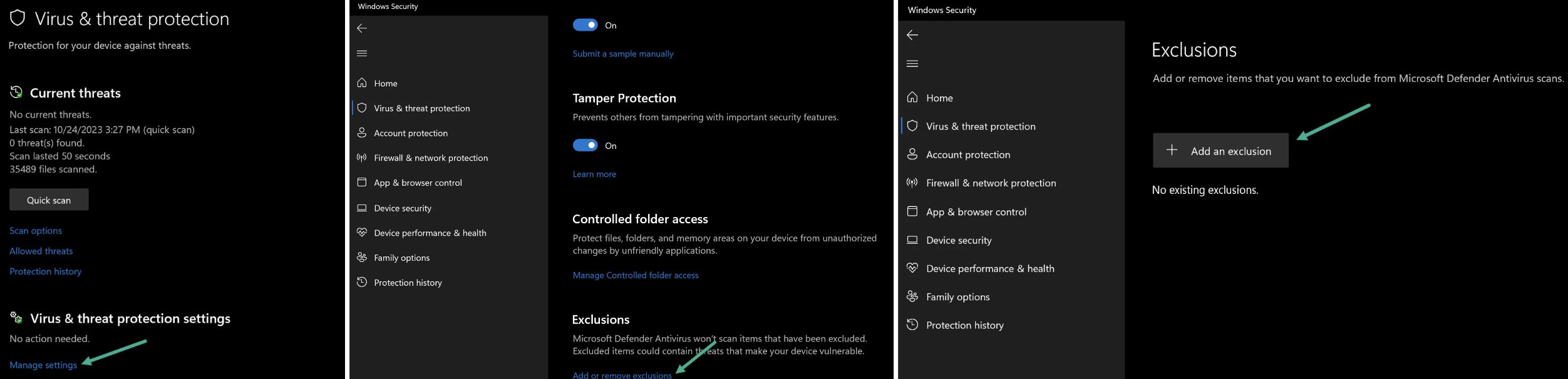The height and width of the screenshot is (379, 1568).
Task: Click the Current threats refresh-shield icon
Action: click(x=16, y=93)
